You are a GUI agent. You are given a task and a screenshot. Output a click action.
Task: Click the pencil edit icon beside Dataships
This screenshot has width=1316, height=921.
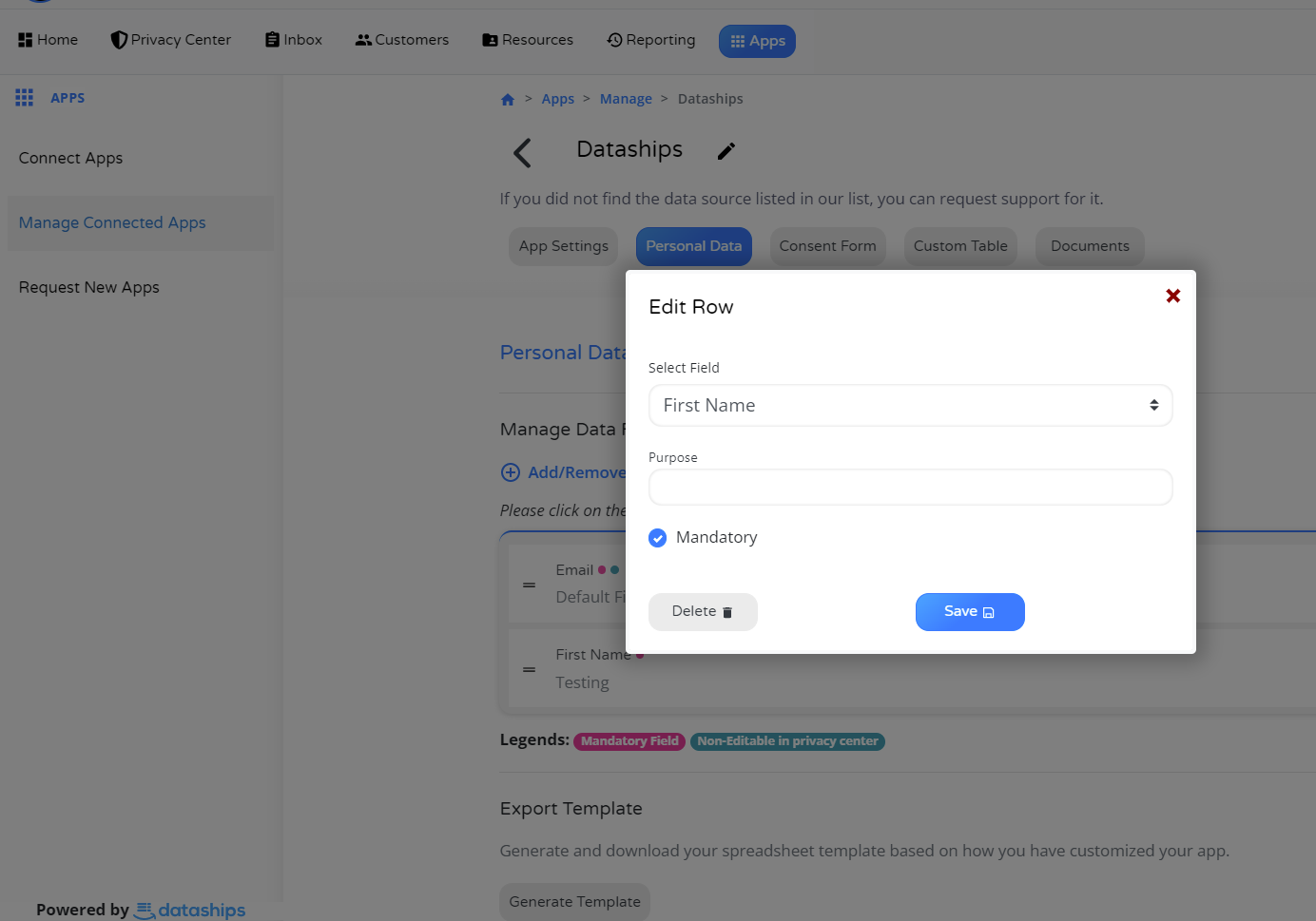(x=726, y=151)
